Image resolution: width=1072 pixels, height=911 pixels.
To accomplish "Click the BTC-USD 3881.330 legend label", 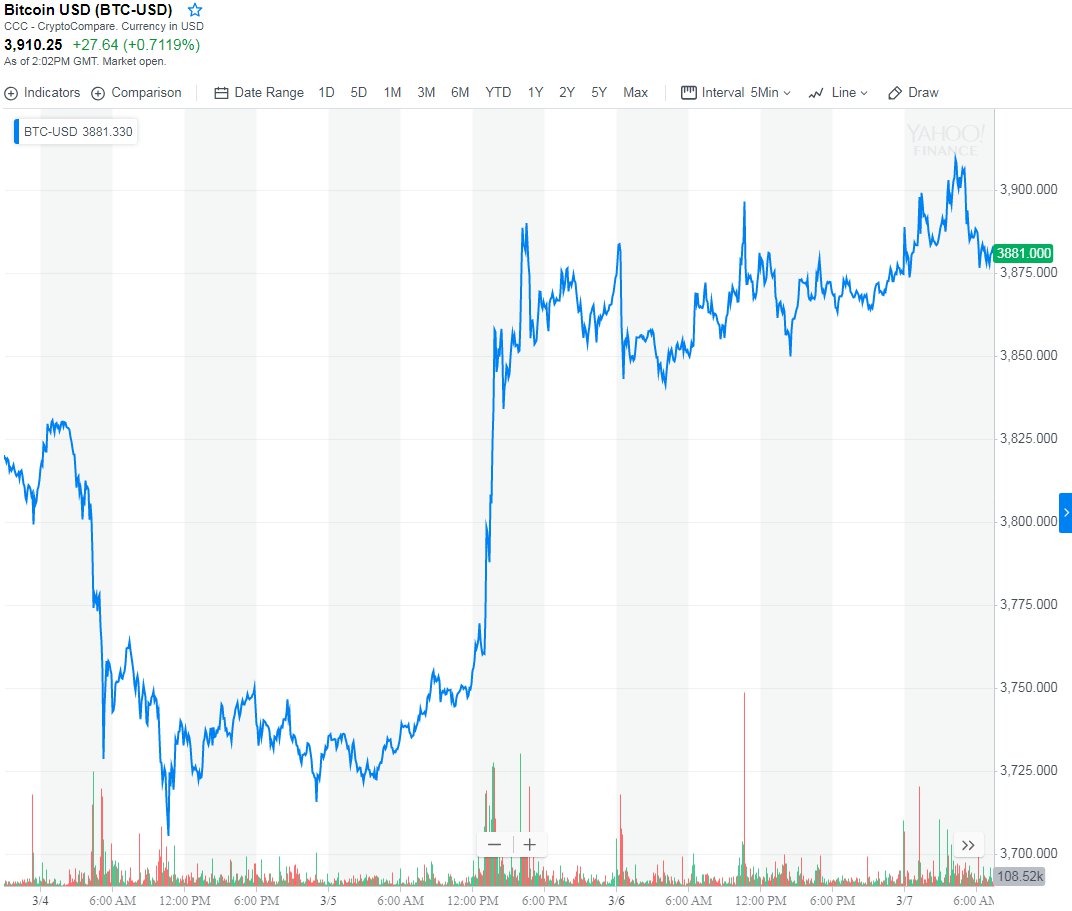I will click(x=77, y=132).
